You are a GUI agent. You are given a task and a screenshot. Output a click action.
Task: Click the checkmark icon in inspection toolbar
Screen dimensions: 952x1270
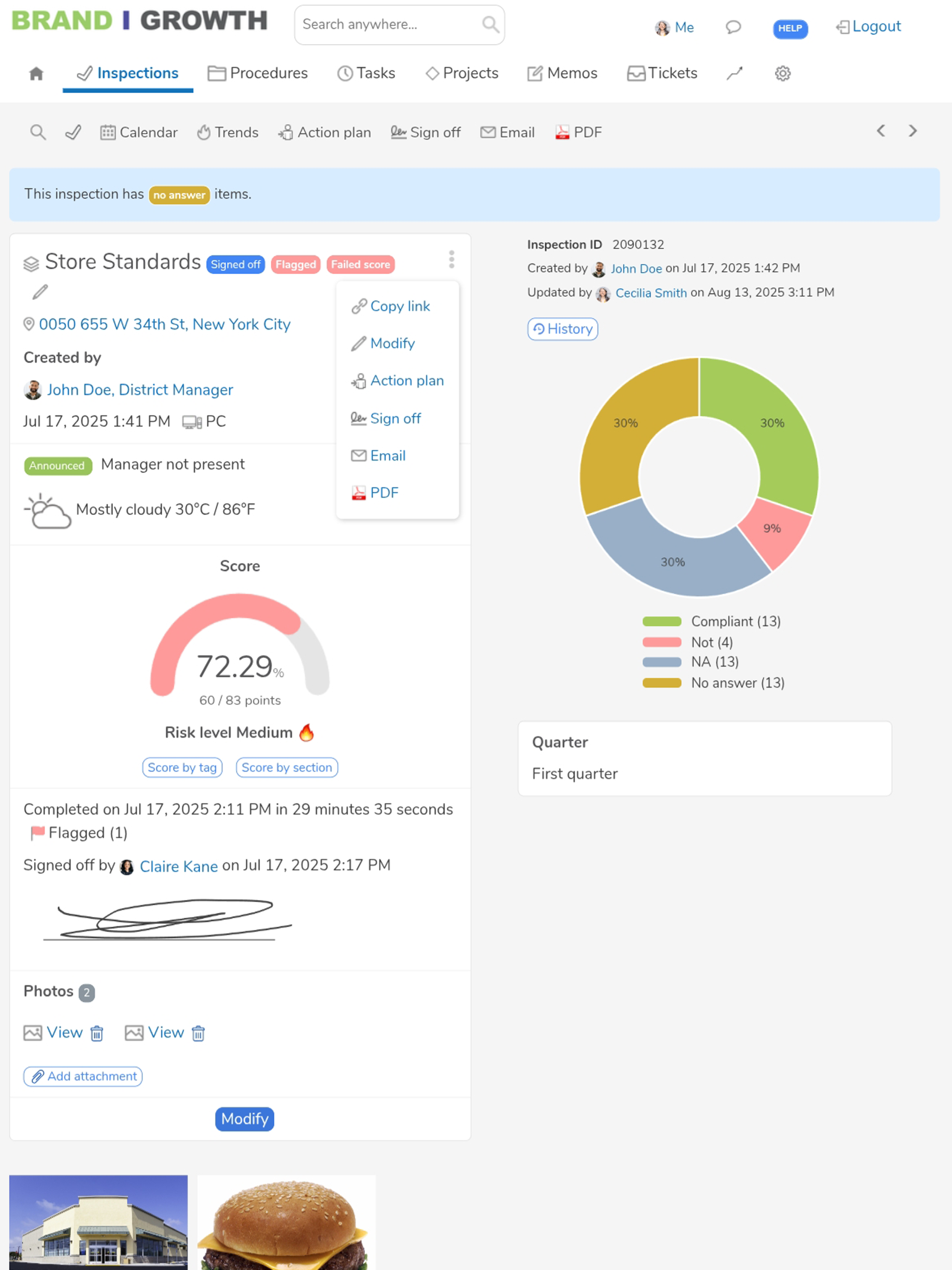pos(73,132)
